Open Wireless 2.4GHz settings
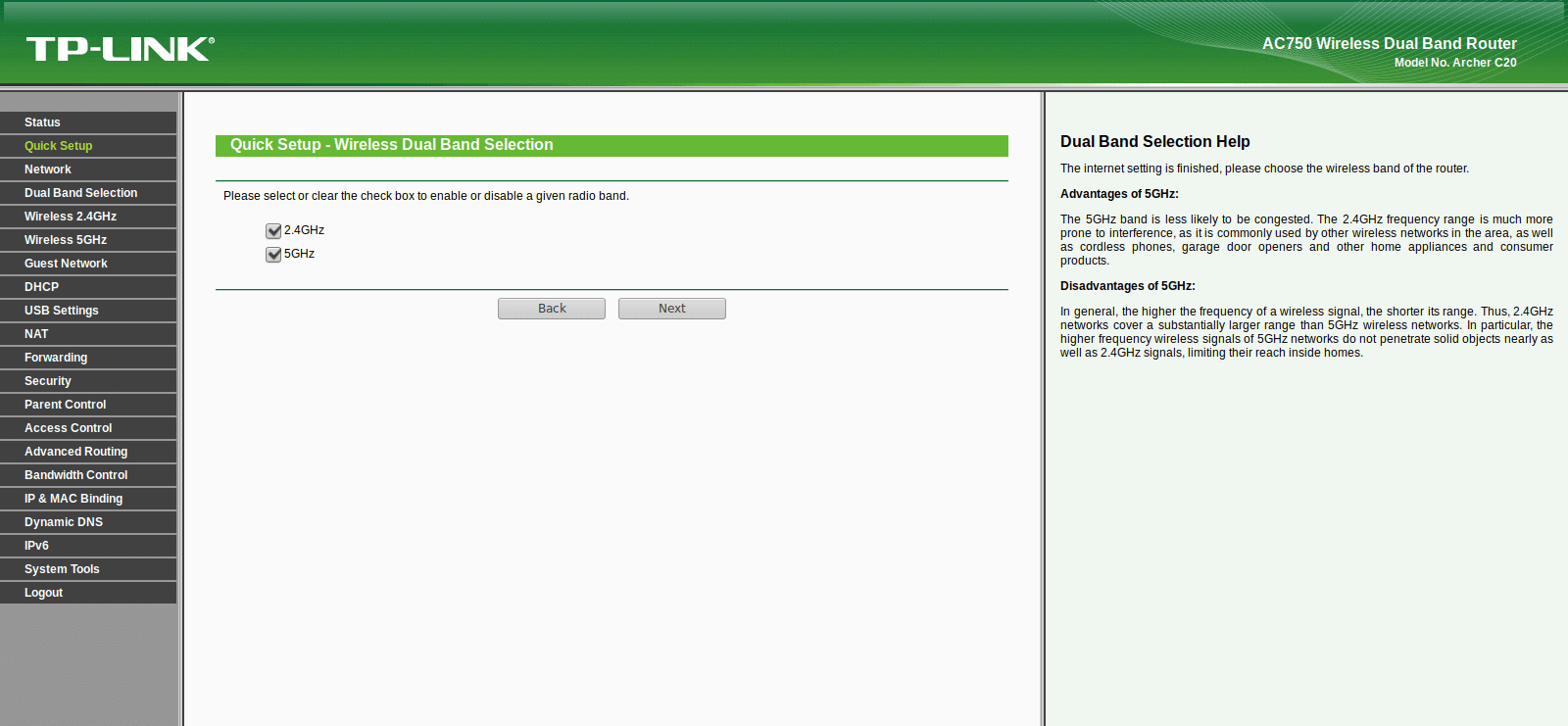 tap(88, 217)
